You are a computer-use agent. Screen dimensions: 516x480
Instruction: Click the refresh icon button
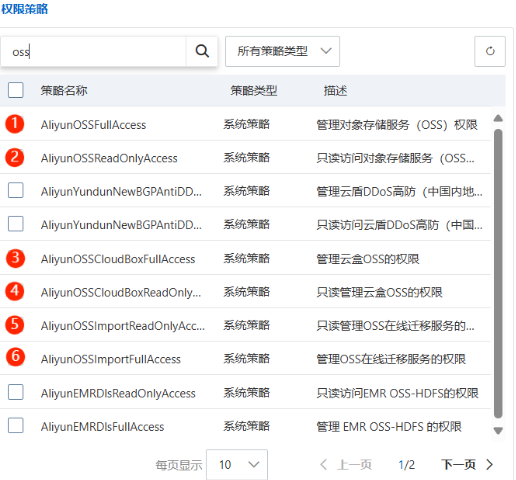[x=490, y=51]
